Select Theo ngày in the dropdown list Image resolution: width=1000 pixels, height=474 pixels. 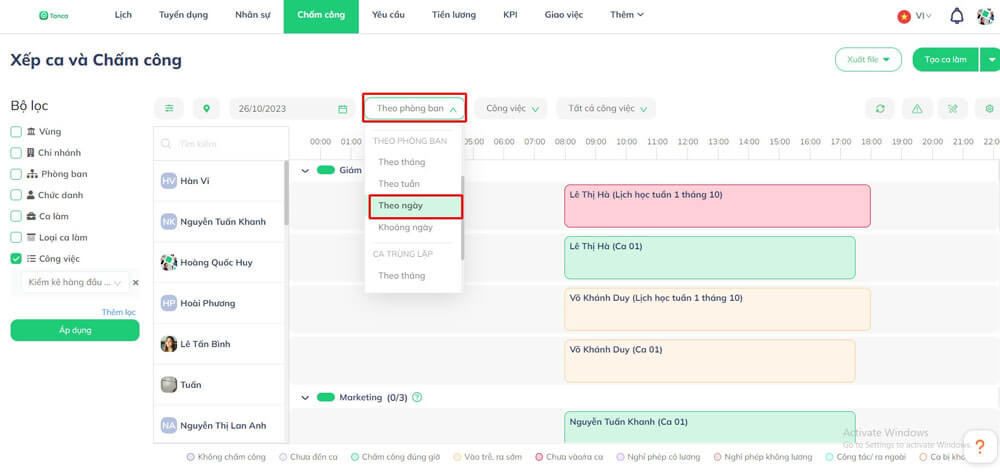pos(415,205)
